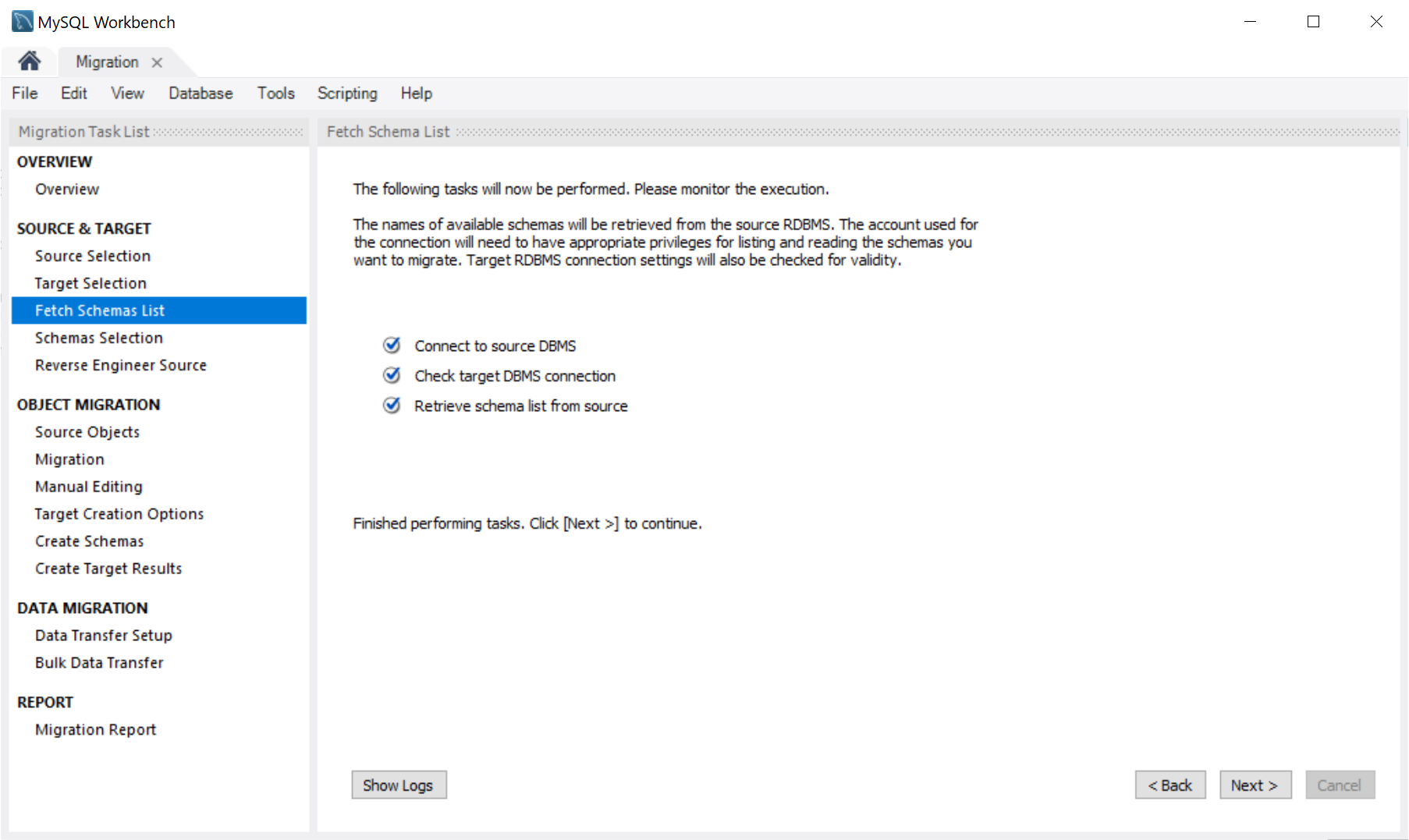Show Logs for the executed tasks

tap(398, 785)
